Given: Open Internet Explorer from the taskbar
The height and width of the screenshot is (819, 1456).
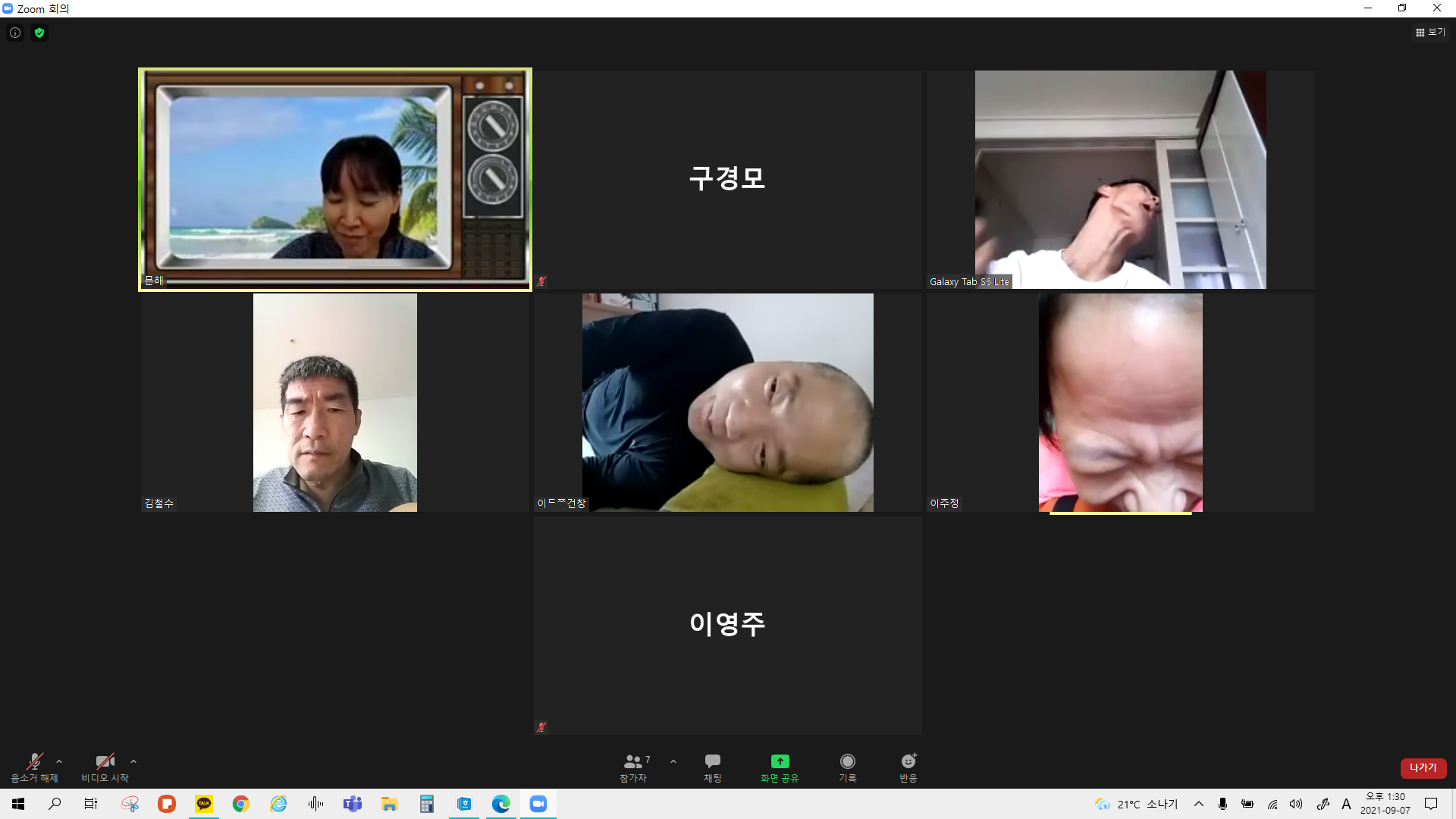Looking at the screenshot, I should click(x=278, y=804).
